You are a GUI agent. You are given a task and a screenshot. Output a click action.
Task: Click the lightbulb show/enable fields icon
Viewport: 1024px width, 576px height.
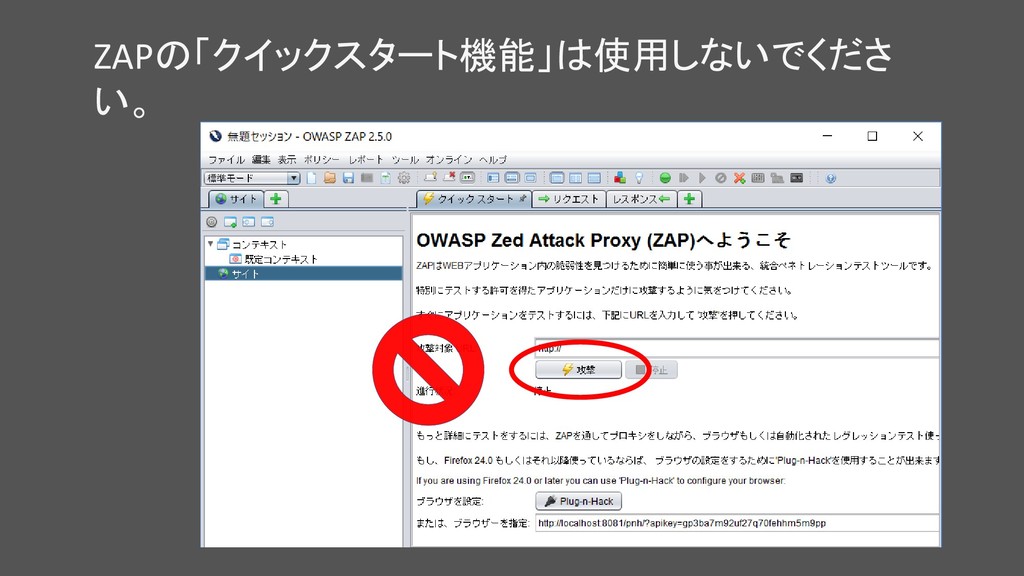tap(640, 178)
